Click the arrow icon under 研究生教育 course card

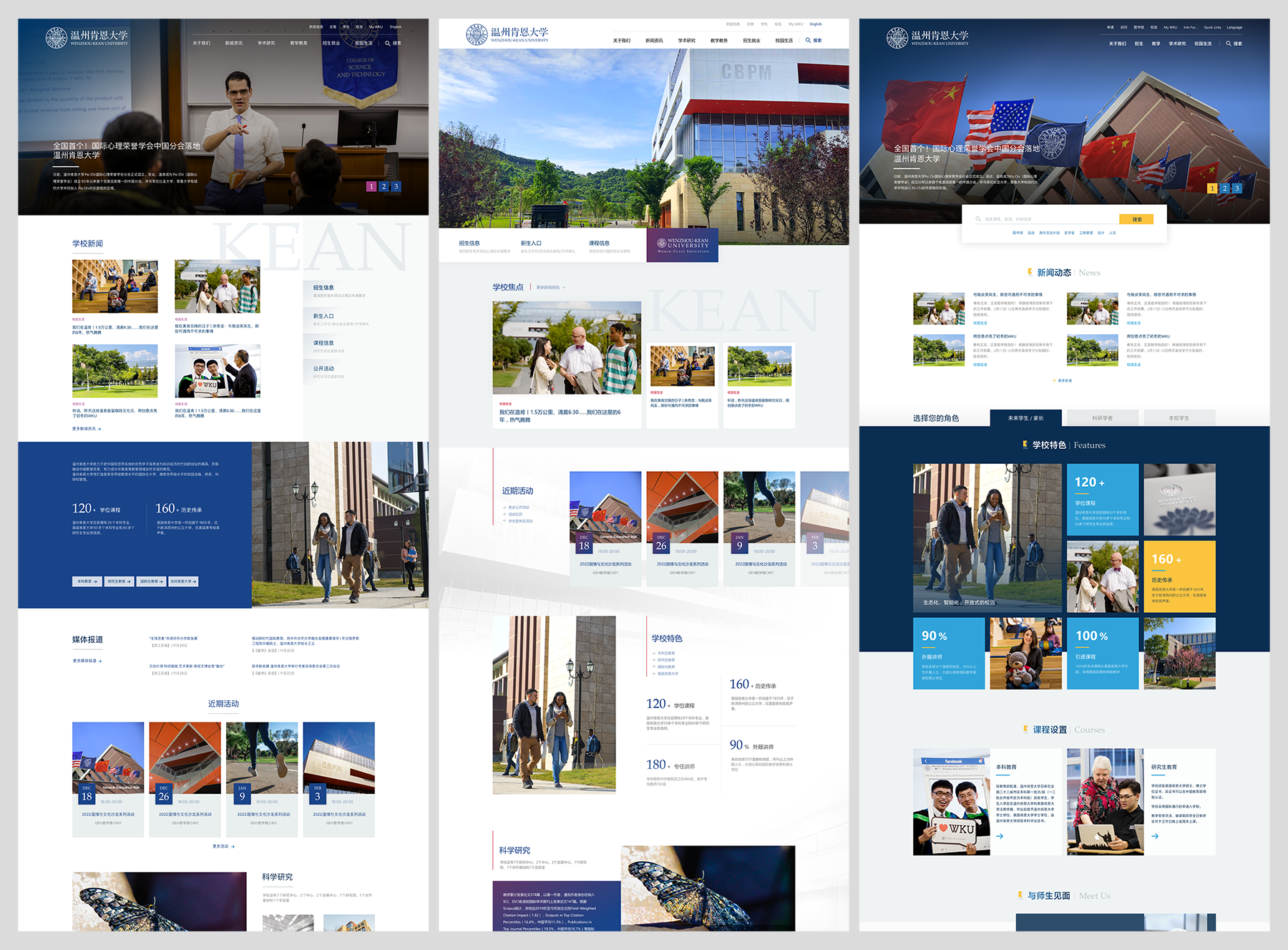point(1155,836)
